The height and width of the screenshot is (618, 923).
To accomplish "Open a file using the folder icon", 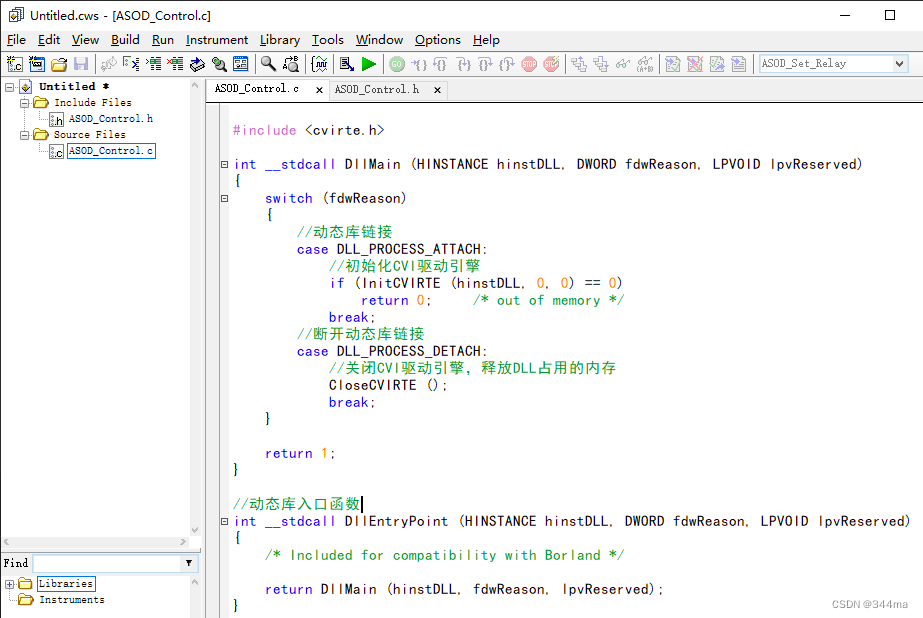I will point(58,62).
